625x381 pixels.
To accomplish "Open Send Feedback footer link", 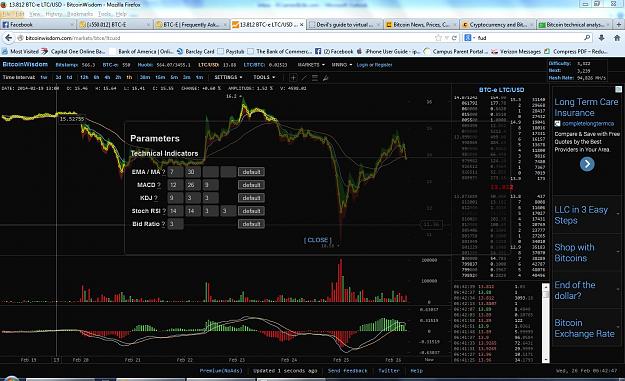I will tap(347, 371).
